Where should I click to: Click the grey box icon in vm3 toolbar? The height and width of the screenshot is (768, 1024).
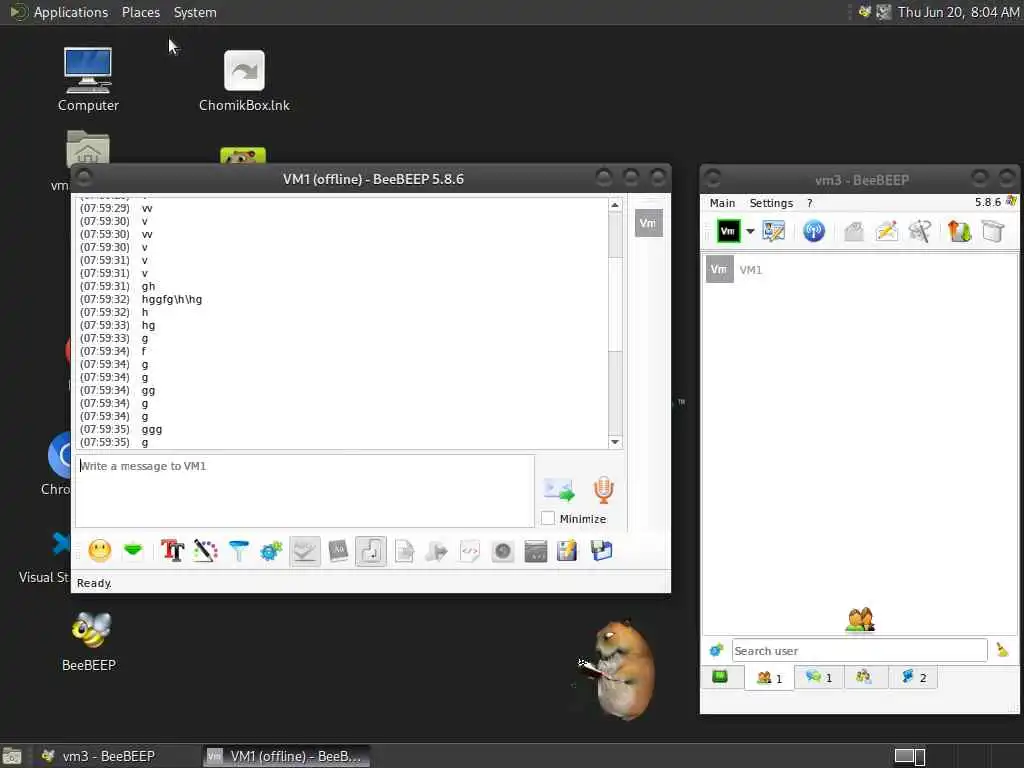click(993, 231)
